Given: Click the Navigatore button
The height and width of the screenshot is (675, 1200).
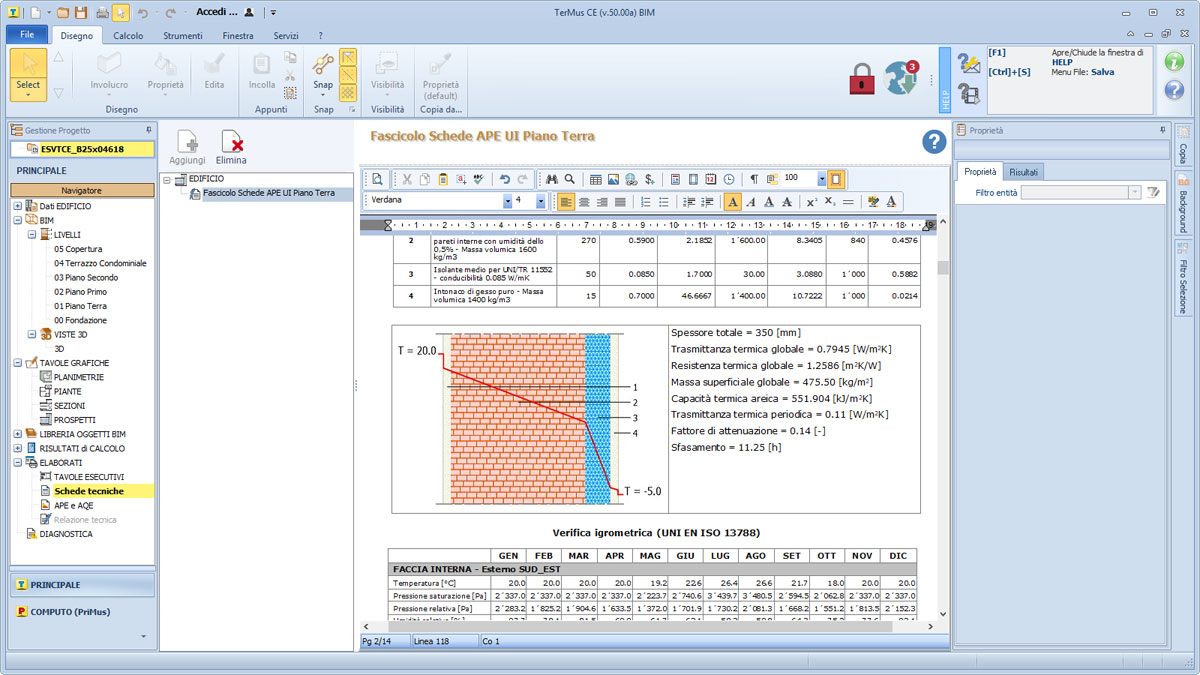Looking at the screenshot, I should click(x=82, y=189).
